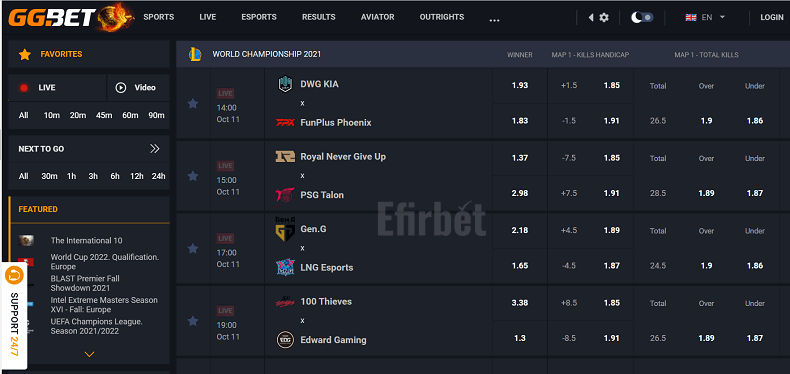Click the collapse arrow next to settings
Screen dimensions: 790x374
pos(591,18)
